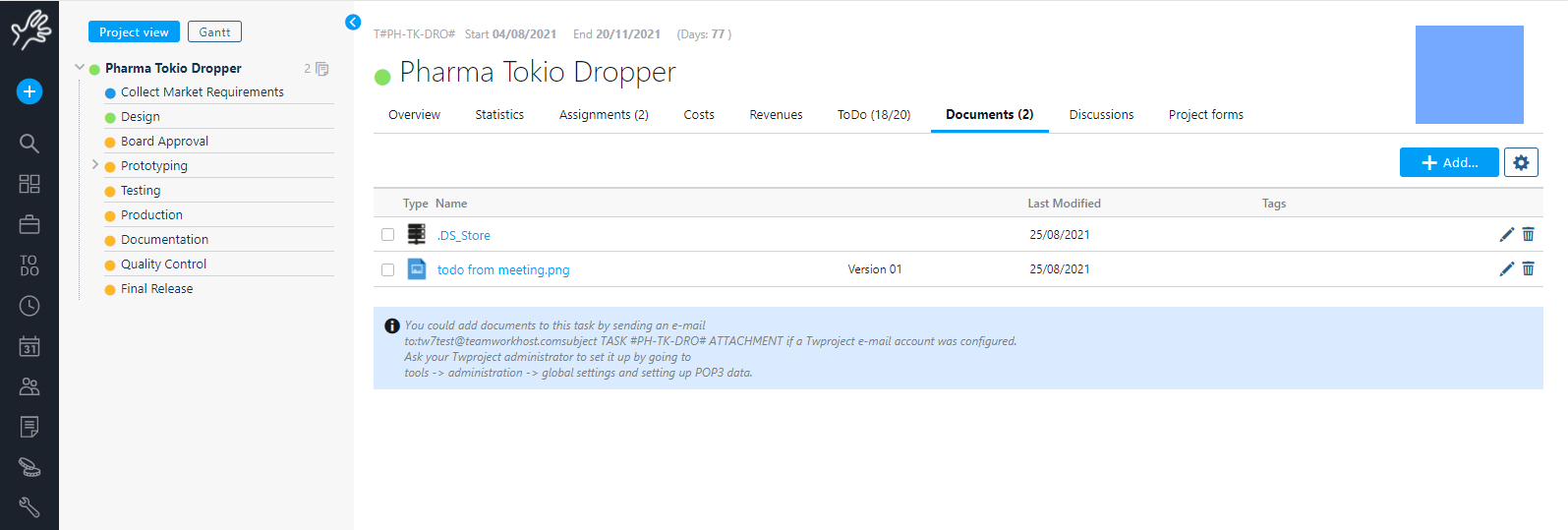Viewport: 1568px width, 530px height.
Task: Switch to the Statistics tab
Action: pos(499,115)
